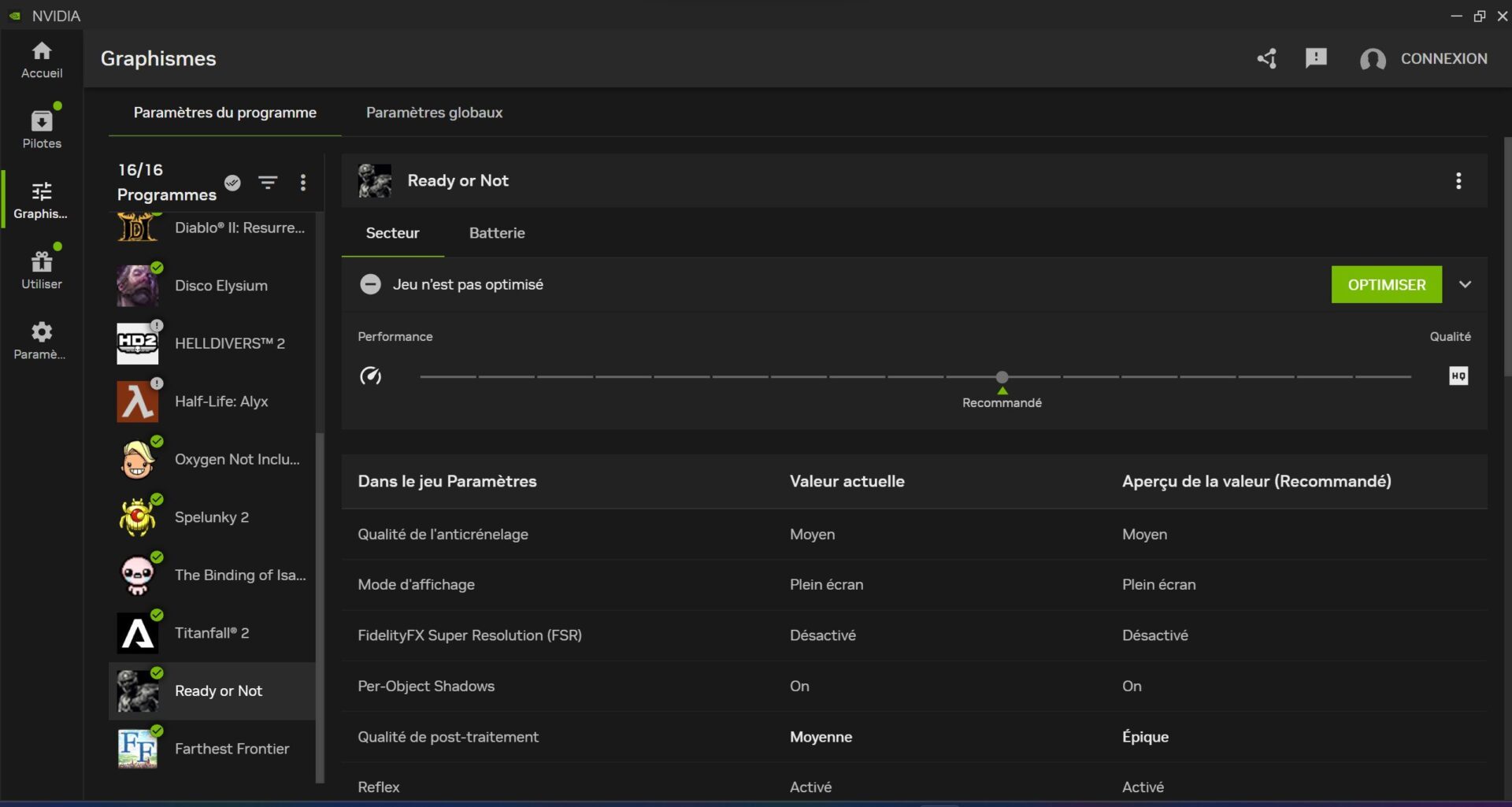Select Farthest Frontier in program list
The width and height of the screenshot is (1512, 807).
point(212,749)
